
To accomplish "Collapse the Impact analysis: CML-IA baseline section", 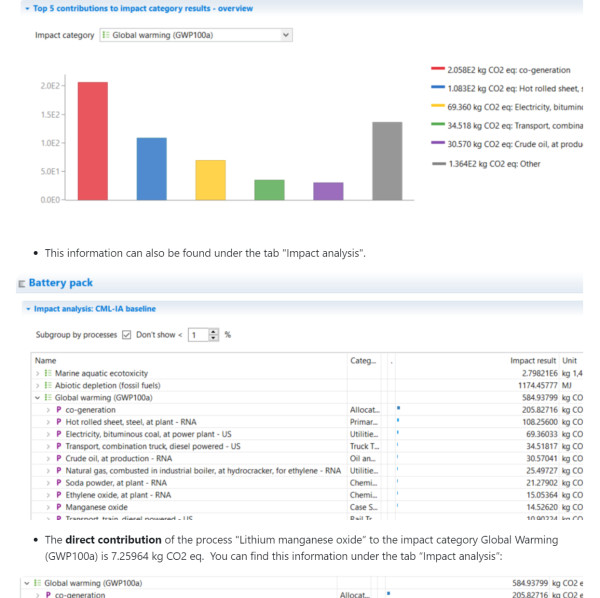I will (26, 309).
